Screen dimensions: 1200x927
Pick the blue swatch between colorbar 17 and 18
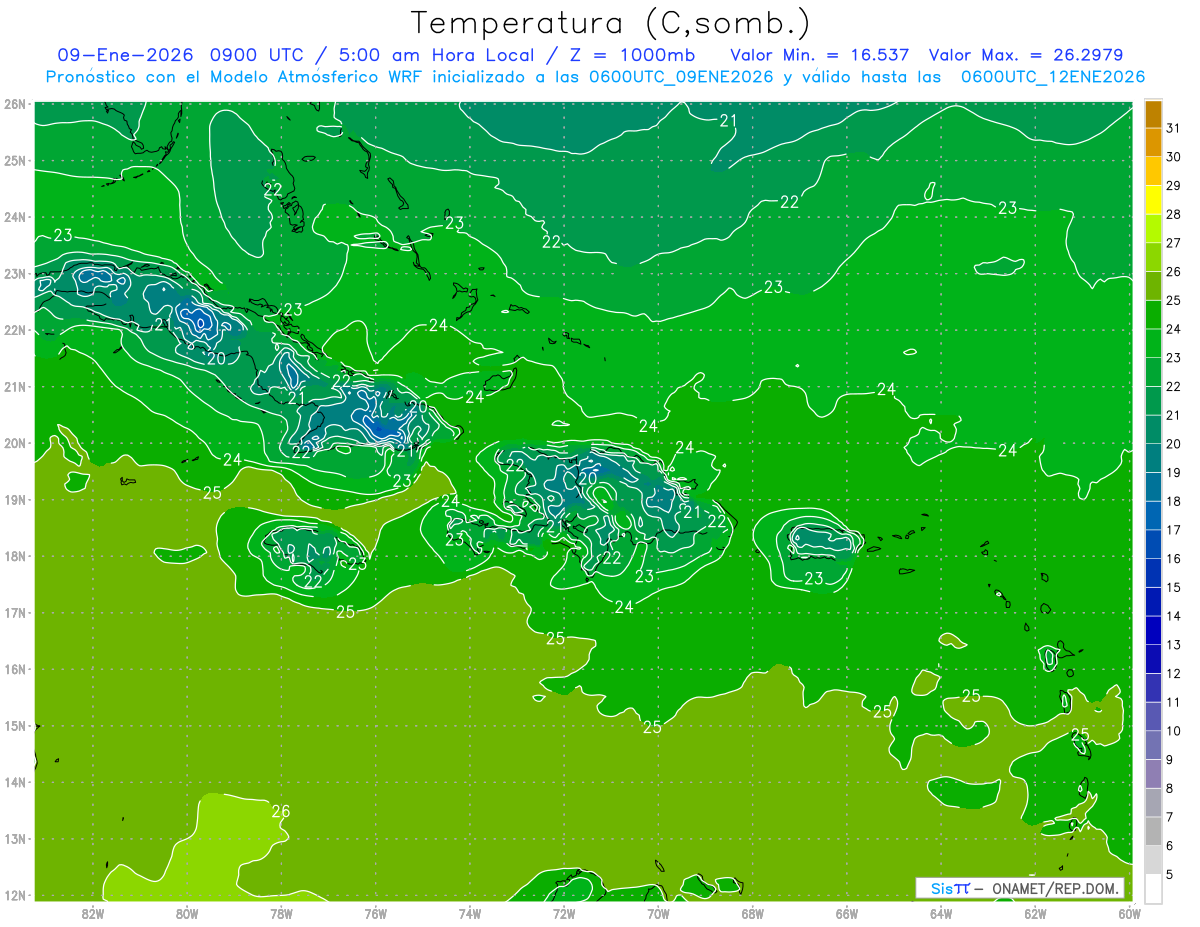pos(1153,516)
